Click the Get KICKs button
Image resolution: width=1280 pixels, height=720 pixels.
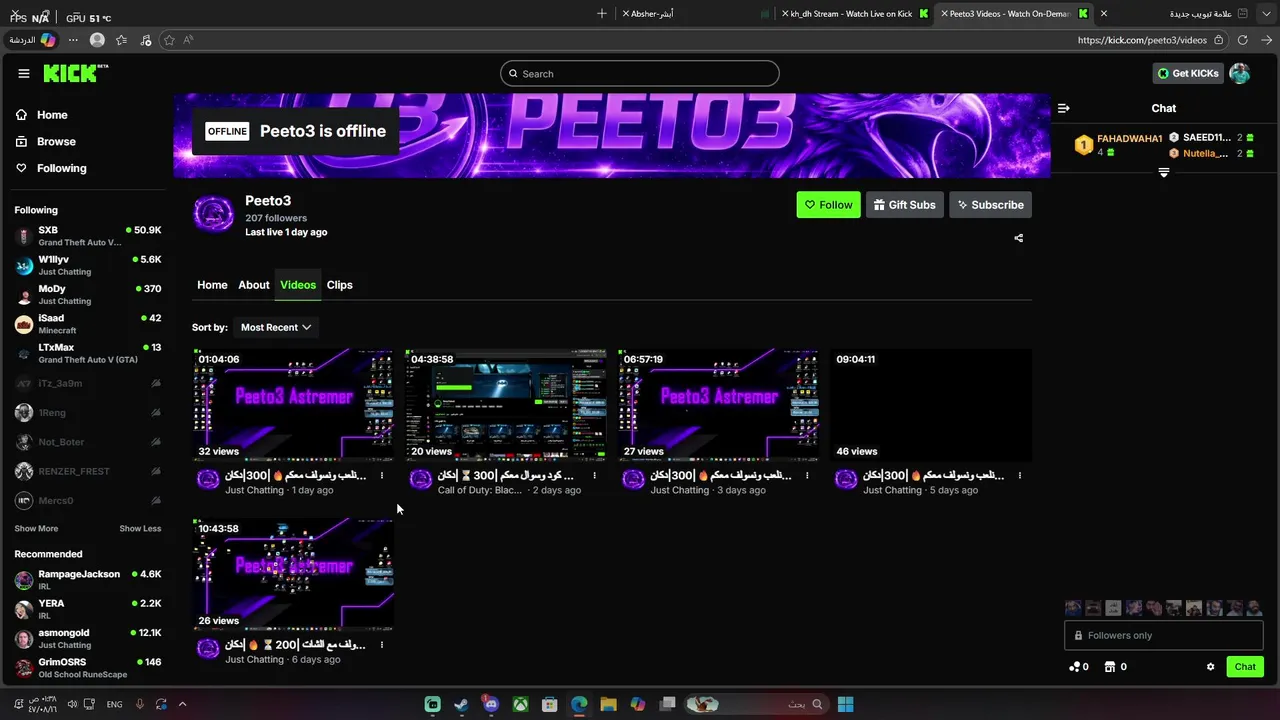(1188, 73)
